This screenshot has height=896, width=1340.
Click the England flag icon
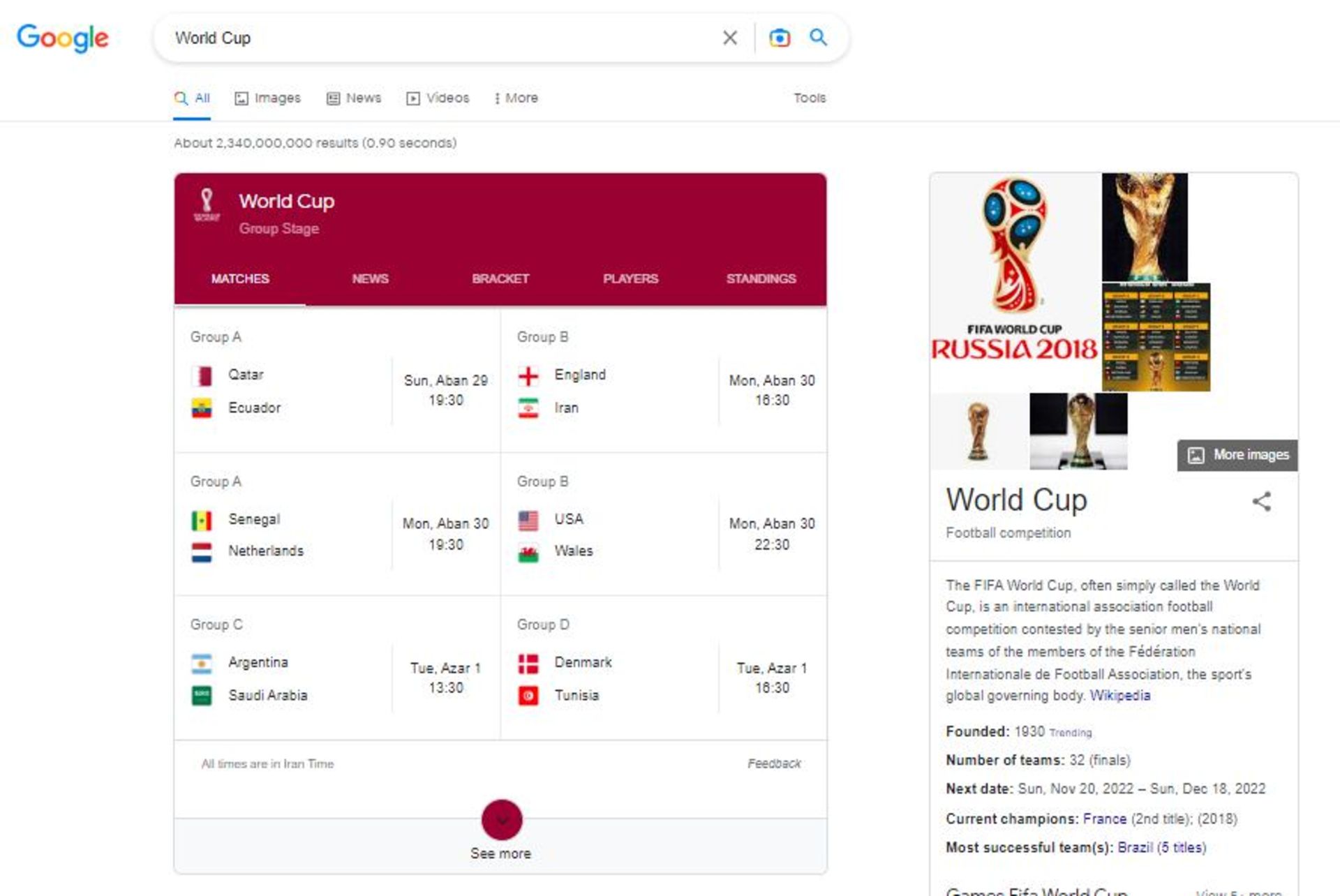[528, 375]
